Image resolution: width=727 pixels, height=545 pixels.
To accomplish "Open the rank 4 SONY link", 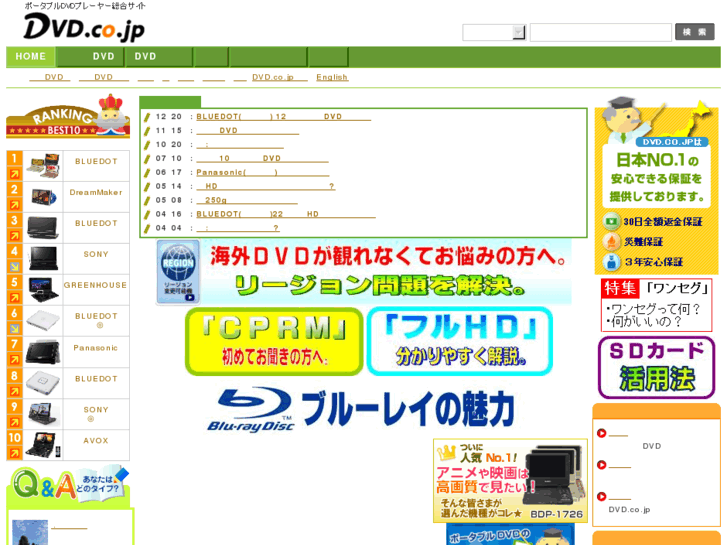I will 96,254.
